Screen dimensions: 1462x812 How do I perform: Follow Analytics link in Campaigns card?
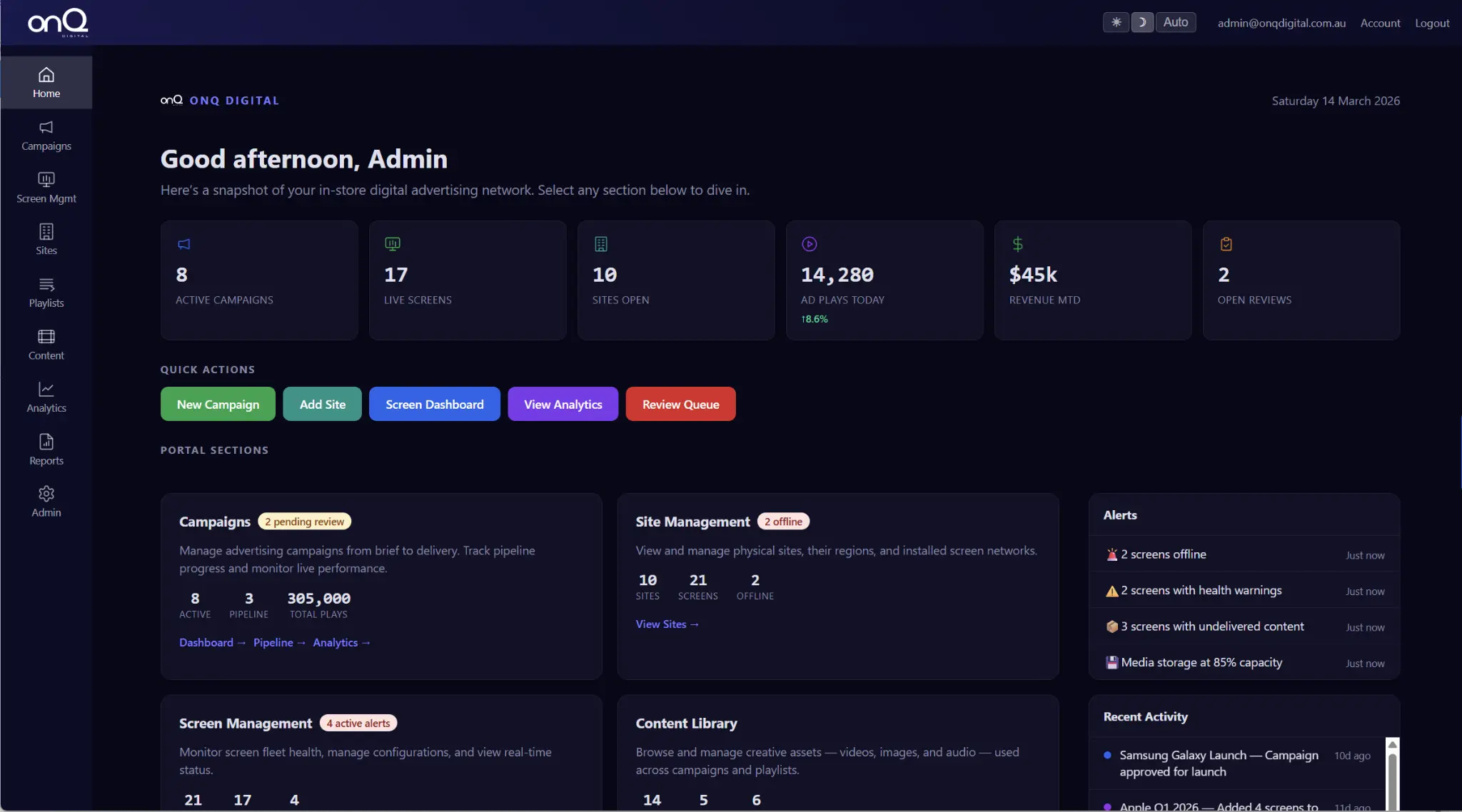tap(341, 642)
